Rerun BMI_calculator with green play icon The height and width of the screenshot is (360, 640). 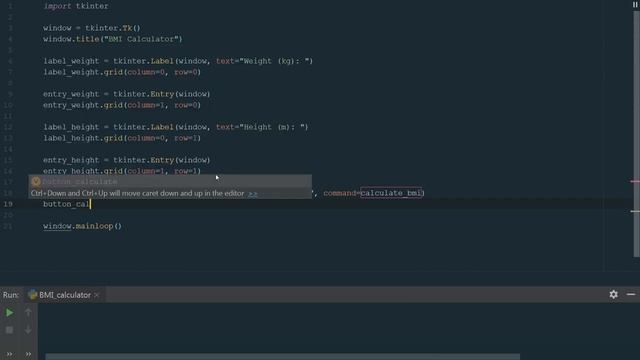coord(9,313)
